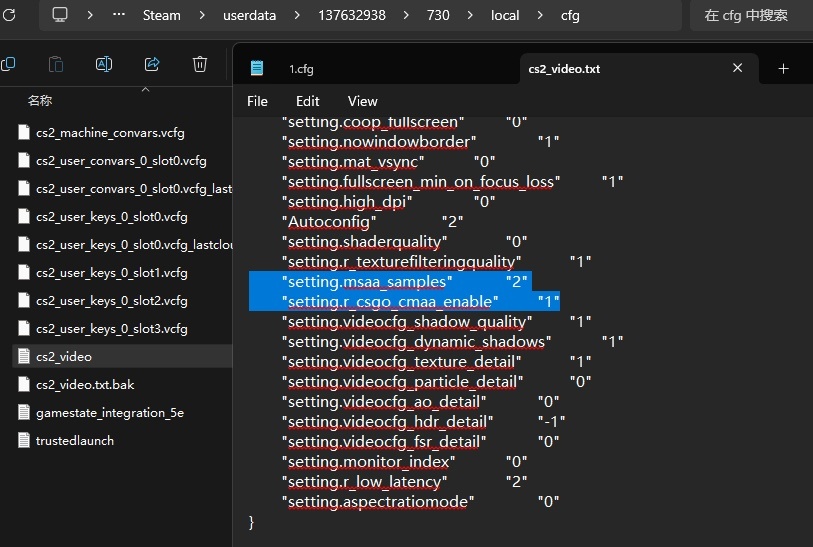Click the setting.mat_vsync line
813x547 pixels.
pyautogui.click(x=388, y=162)
